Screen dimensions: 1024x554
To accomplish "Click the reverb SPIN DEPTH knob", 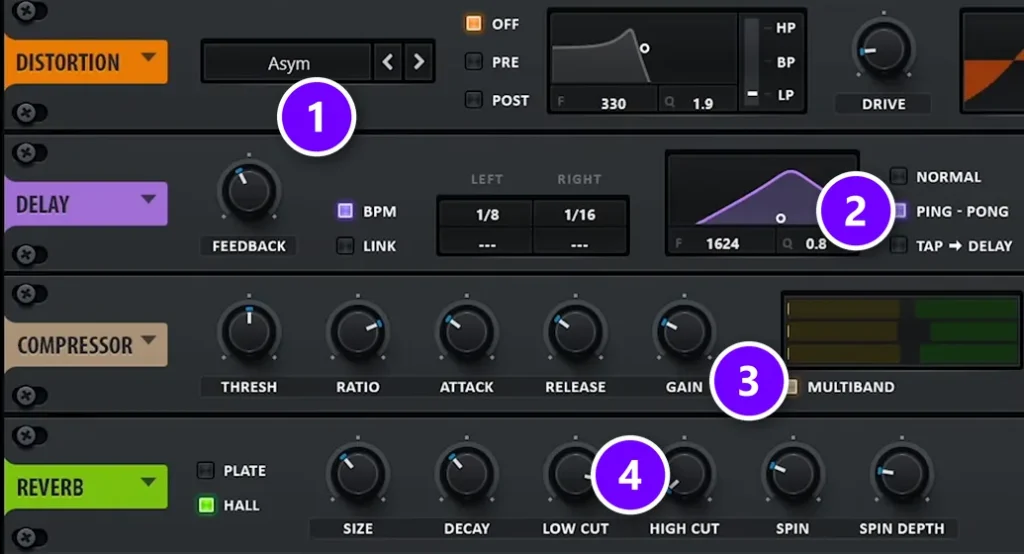I will [x=902, y=473].
